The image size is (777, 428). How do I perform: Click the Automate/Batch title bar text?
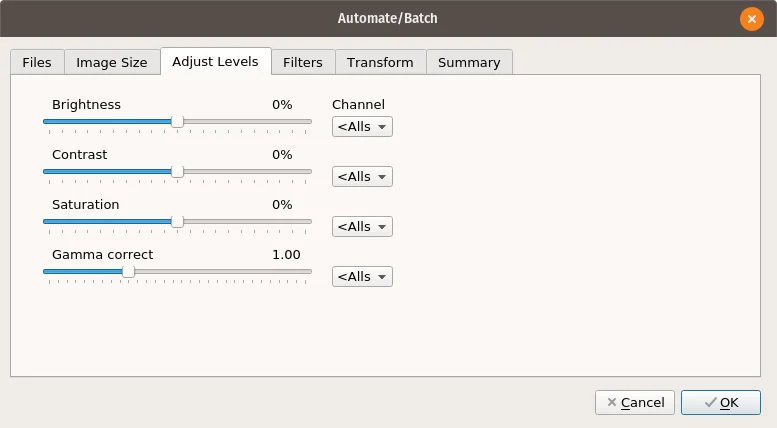tap(388, 18)
